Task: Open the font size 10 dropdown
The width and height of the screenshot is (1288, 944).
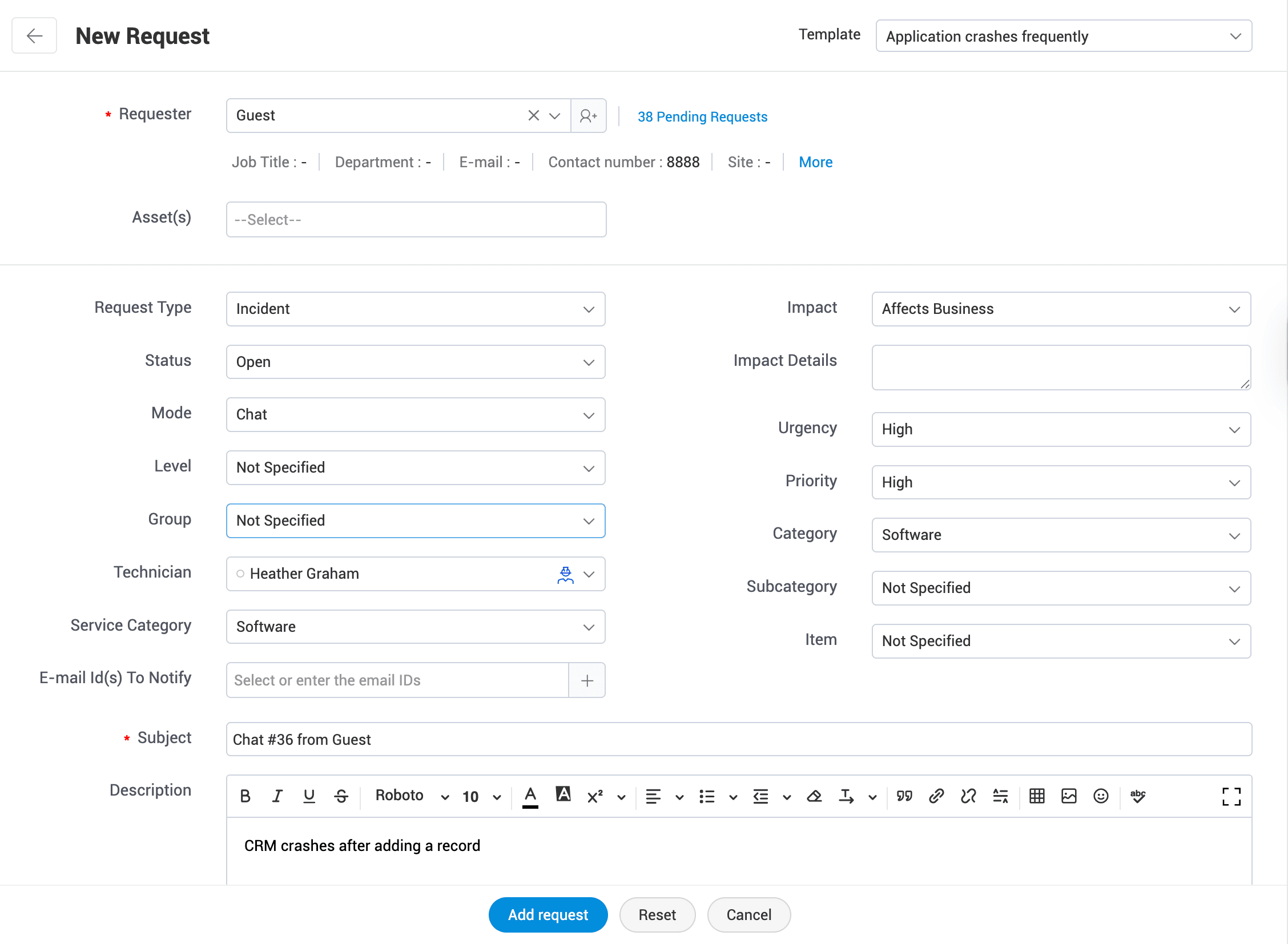Action: (481, 796)
